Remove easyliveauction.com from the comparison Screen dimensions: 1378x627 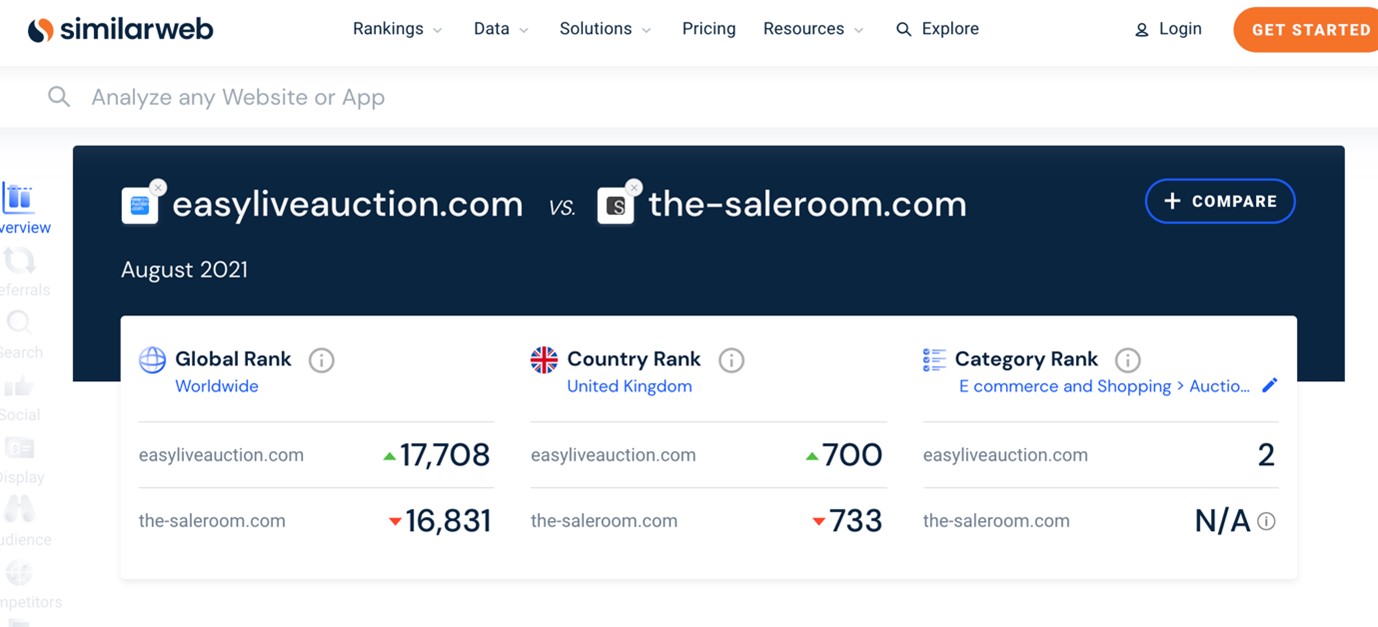(x=158, y=187)
